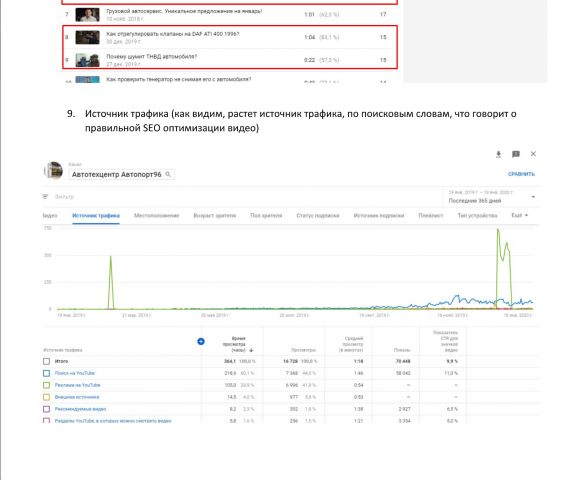Switch to the Источник подписки tab
The image size is (579, 480).
pyautogui.click(x=379, y=216)
